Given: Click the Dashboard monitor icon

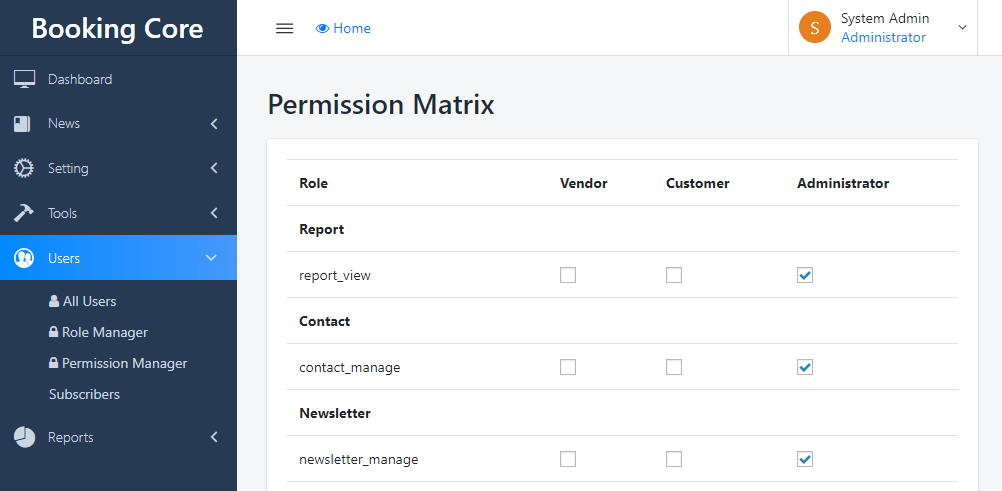Looking at the screenshot, I should [24, 79].
